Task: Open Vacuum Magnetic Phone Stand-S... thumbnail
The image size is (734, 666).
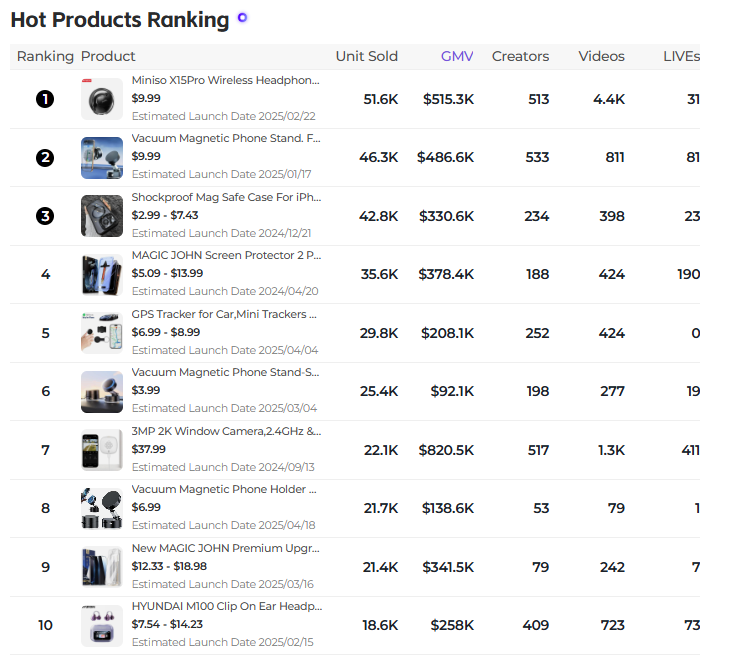Action: click(x=102, y=392)
